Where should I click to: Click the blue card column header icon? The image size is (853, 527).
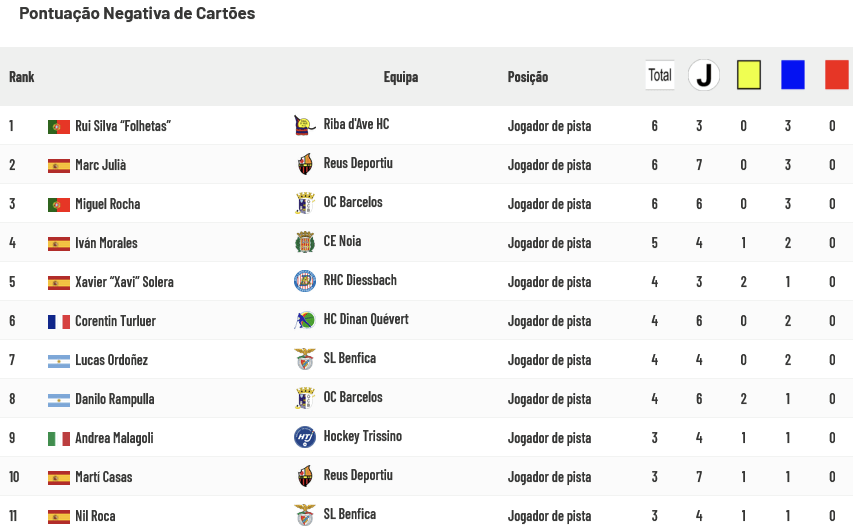click(793, 75)
